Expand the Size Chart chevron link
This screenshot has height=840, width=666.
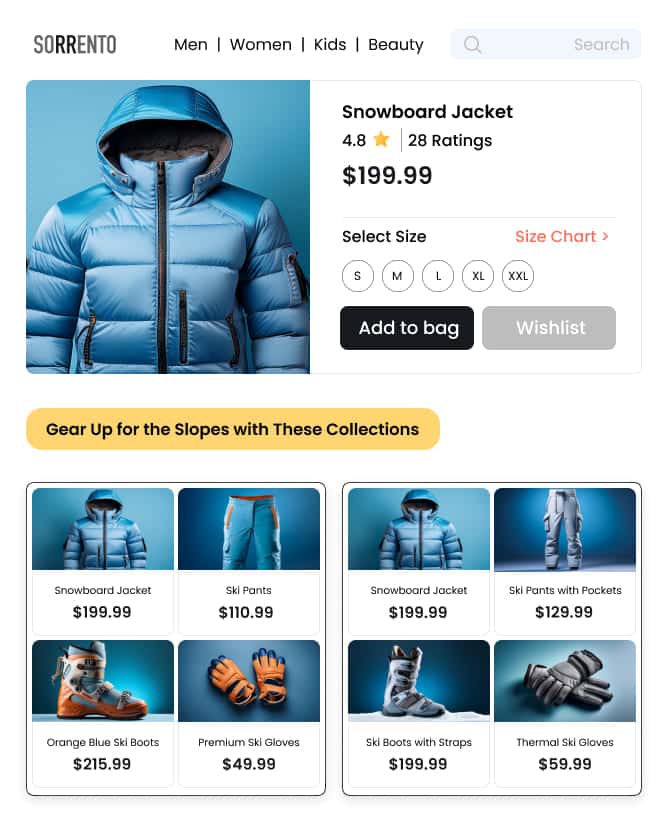562,236
